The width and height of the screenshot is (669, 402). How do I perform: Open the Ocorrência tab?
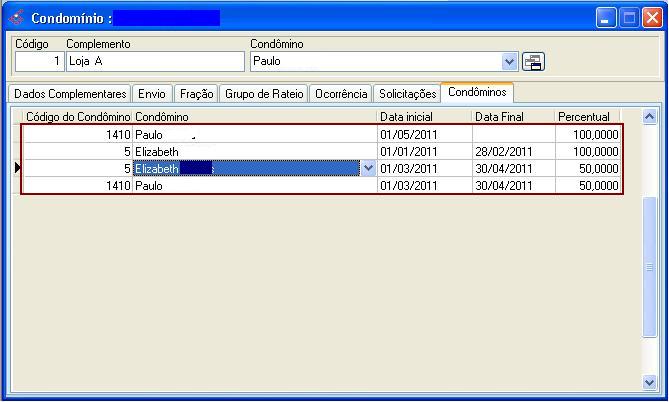pyautogui.click(x=340, y=94)
